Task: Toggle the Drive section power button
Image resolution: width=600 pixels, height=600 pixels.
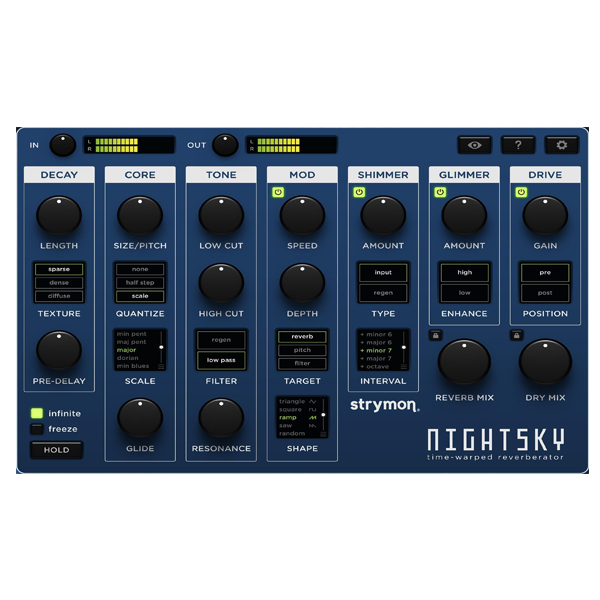Action: (x=521, y=192)
